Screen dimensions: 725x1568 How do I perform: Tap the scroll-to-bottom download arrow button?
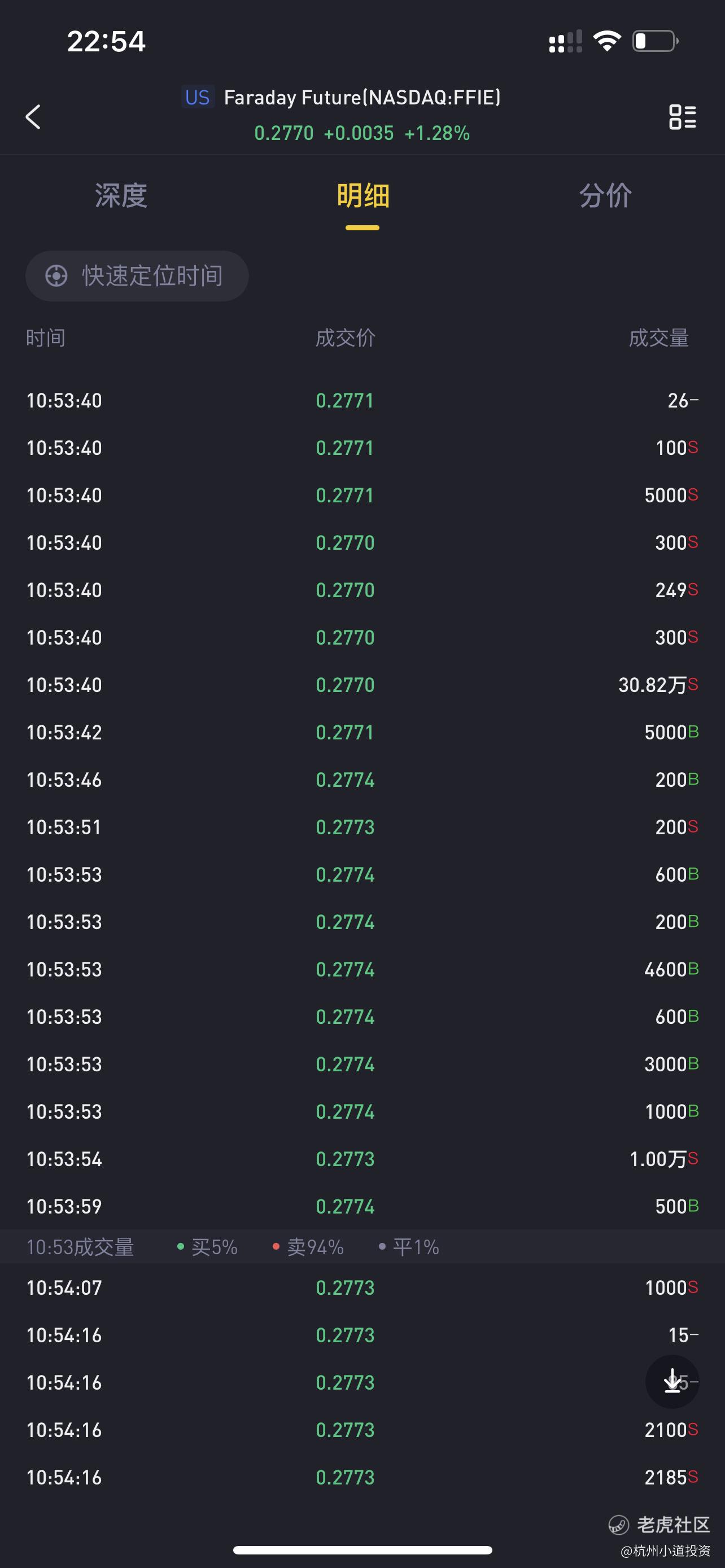click(x=672, y=1381)
